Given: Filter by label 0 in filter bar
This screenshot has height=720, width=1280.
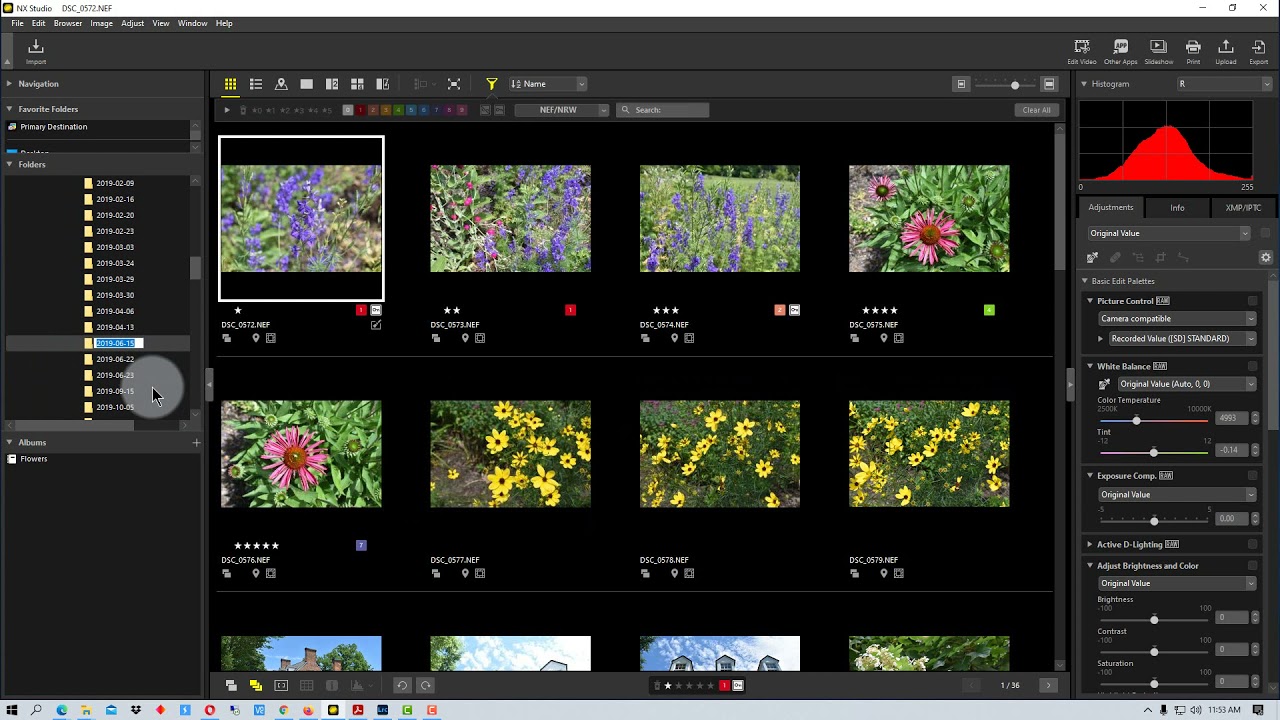Looking at the screenshot, I should pyautogui.click(x=348, y=110).
